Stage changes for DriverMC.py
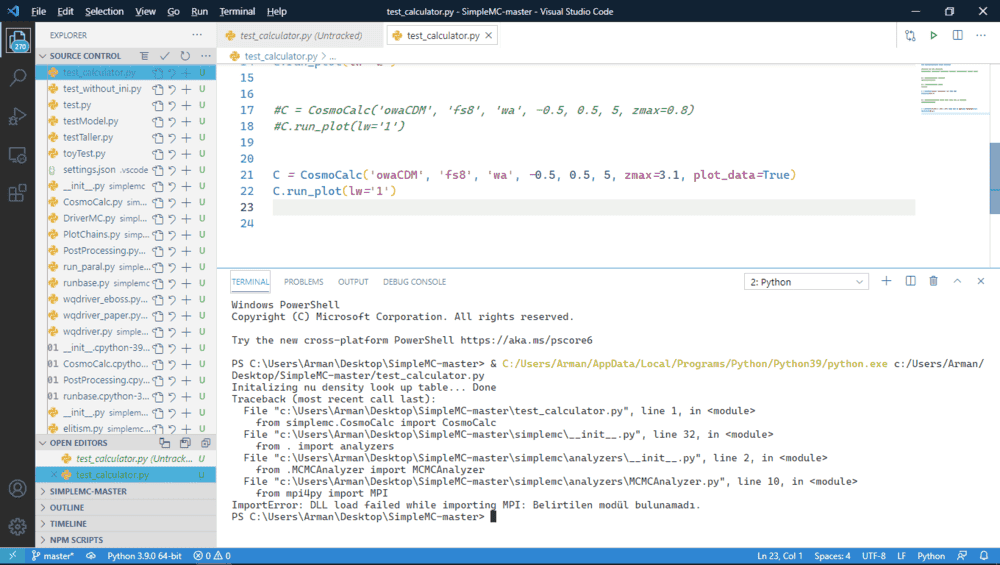This screenshot has width=1000, height=565. [x=186, y=219]
